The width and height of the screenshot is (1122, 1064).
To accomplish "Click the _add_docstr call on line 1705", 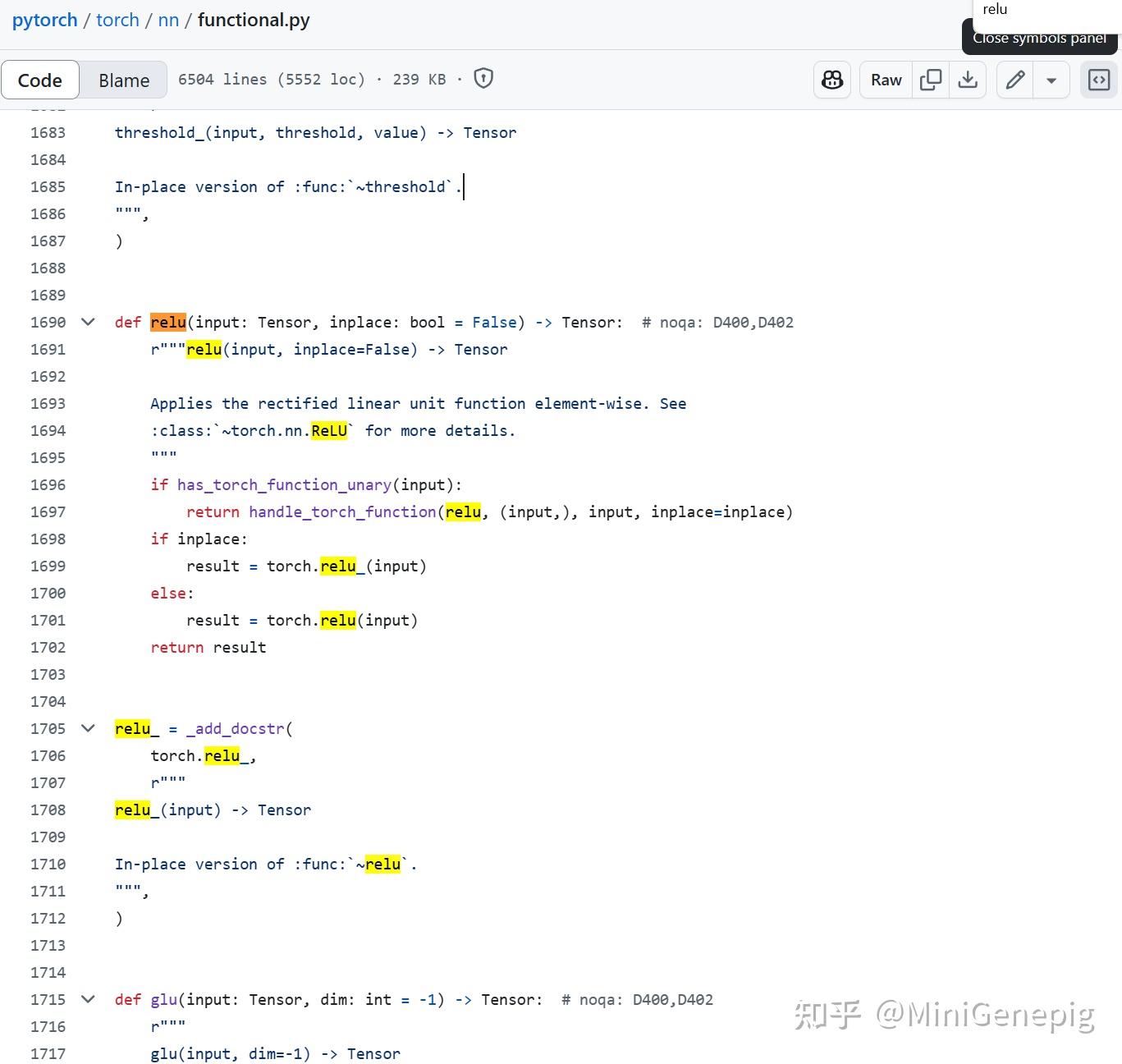I will pos(236,728).
